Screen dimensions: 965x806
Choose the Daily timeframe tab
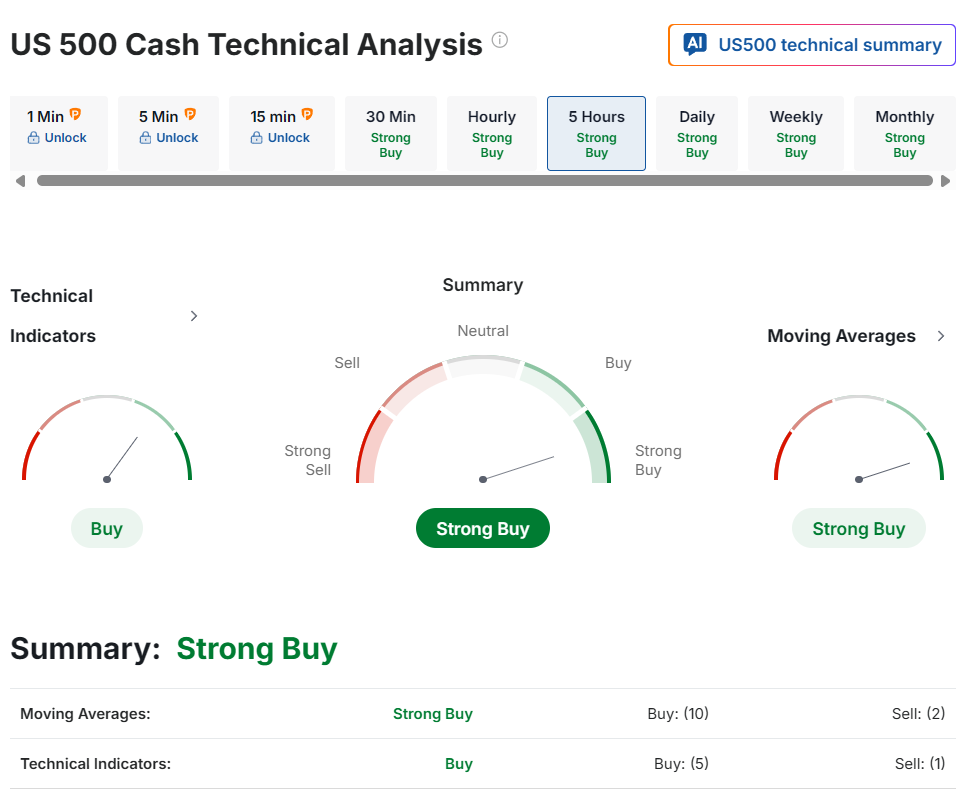click(697, 133)
